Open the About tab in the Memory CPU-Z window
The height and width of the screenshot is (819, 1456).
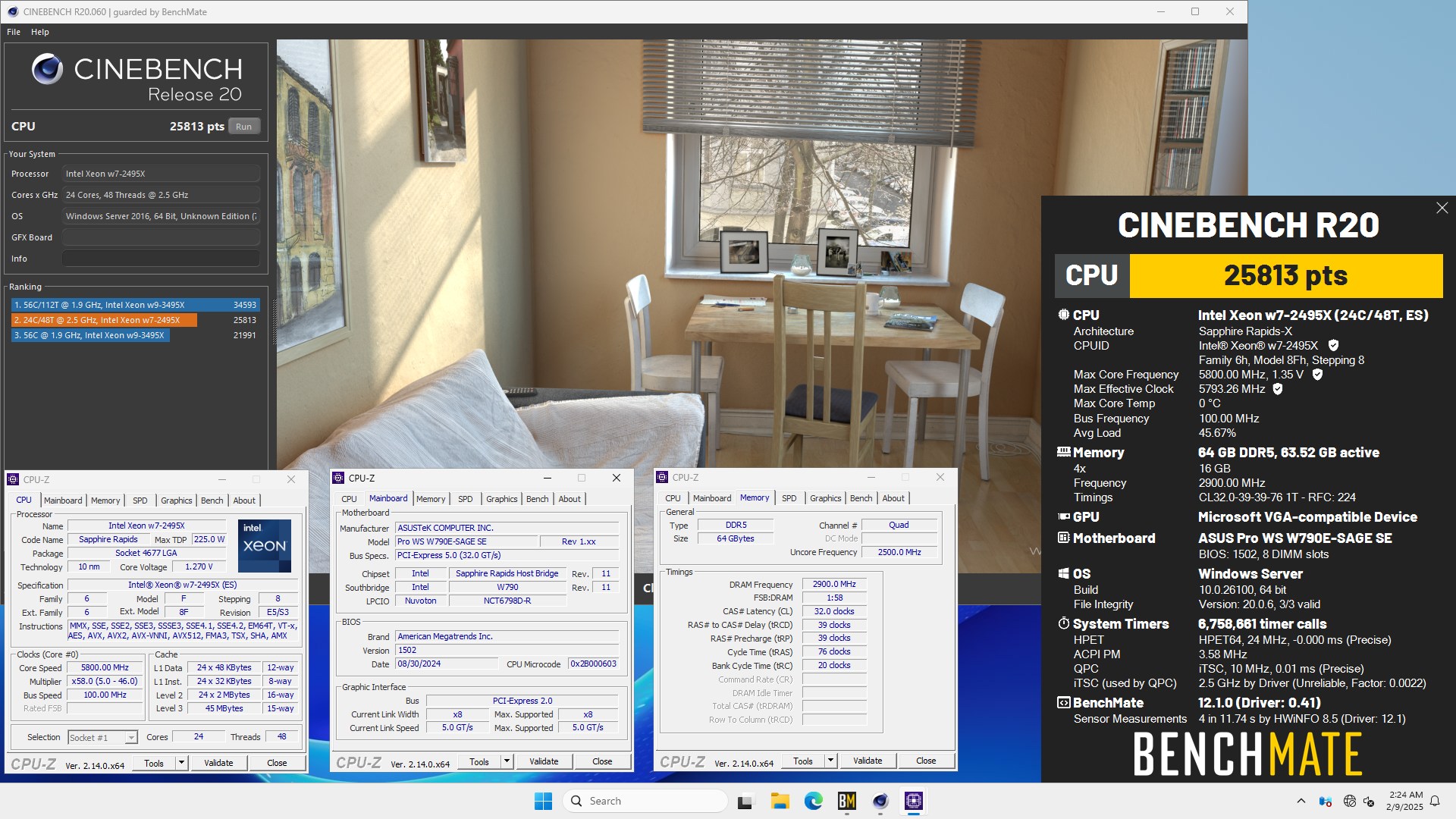[x=893, y=498]
